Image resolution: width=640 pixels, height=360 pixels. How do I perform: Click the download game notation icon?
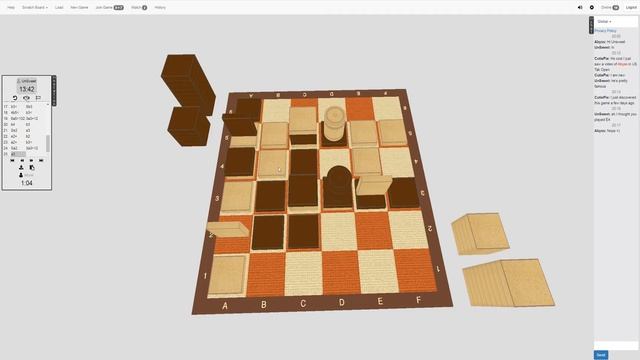(21, 167)
